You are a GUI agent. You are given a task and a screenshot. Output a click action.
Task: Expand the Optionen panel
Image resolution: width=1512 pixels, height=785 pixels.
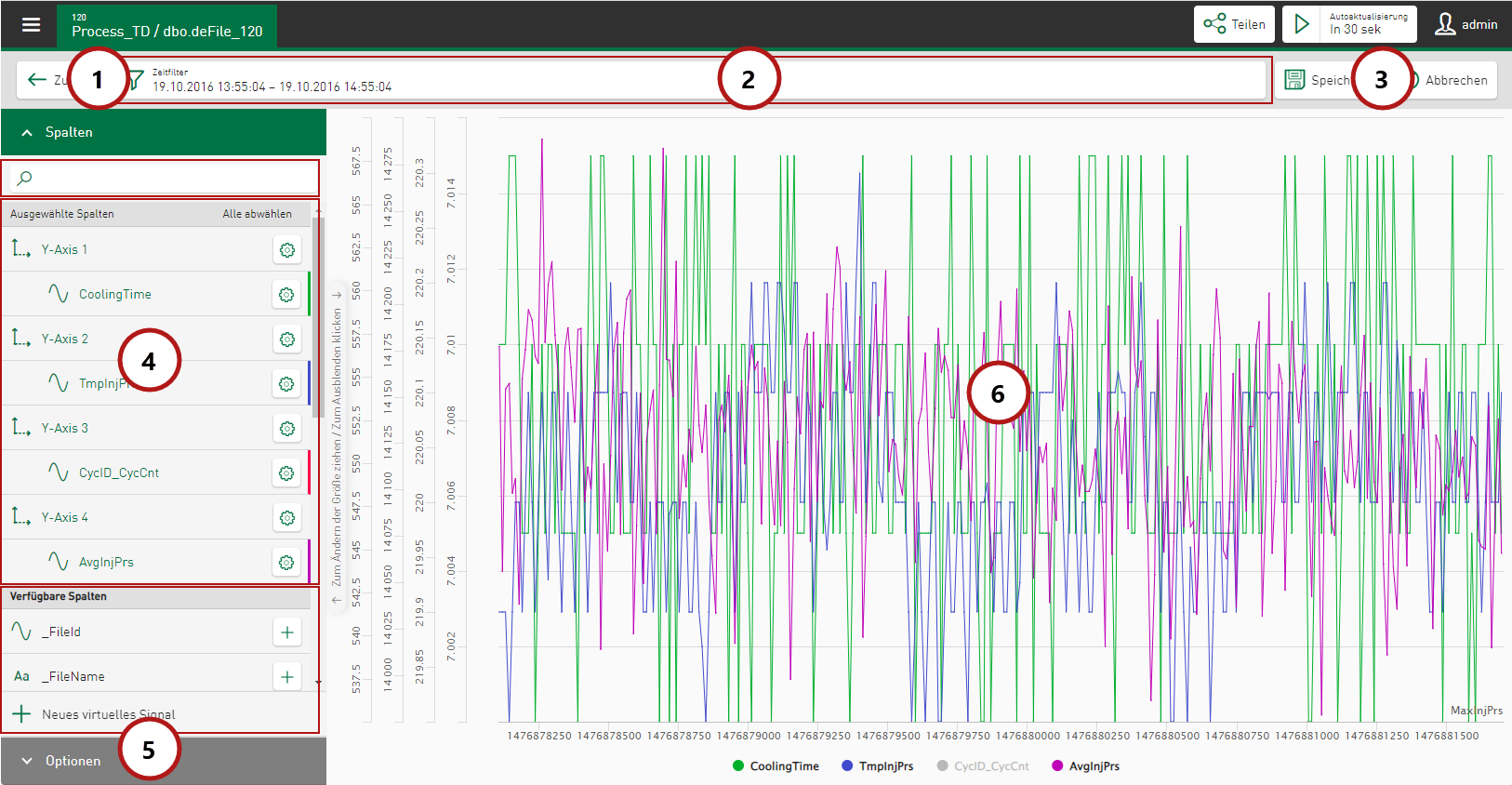point(164,761)
